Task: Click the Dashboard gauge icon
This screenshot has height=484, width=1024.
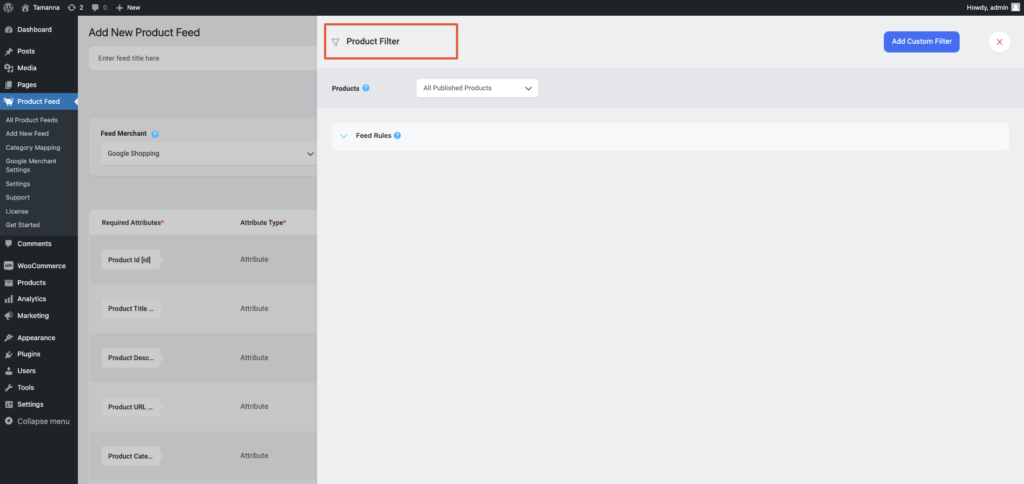Action: click(x=8, y=29)
